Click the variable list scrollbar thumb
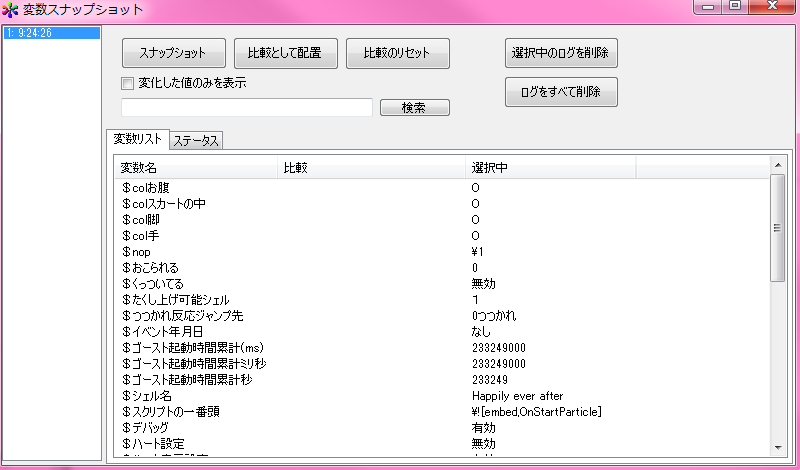Image resolution: width=800 pixels, height=470 pixels. [x=778, y=228]
